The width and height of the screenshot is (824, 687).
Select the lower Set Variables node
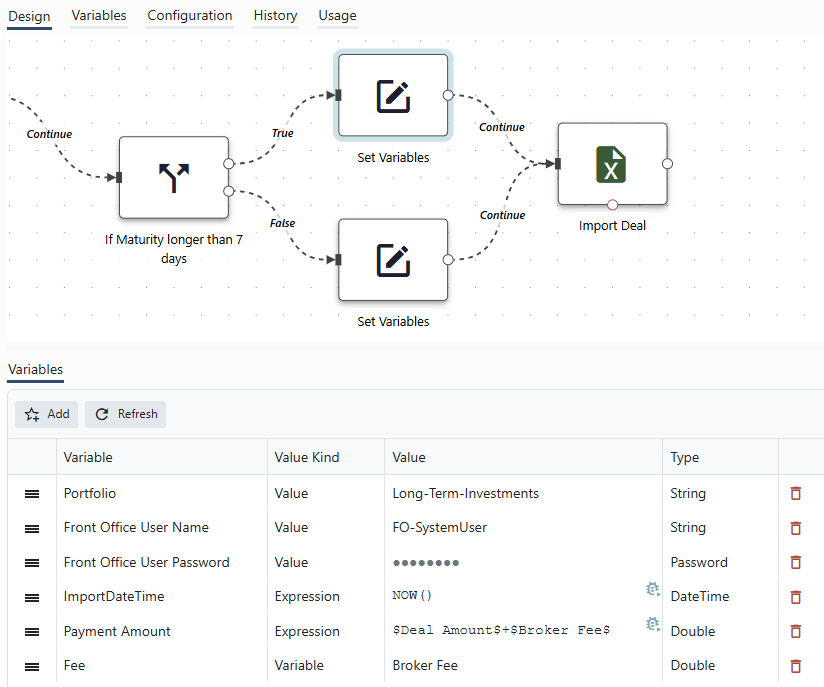[x=393, y=260]
